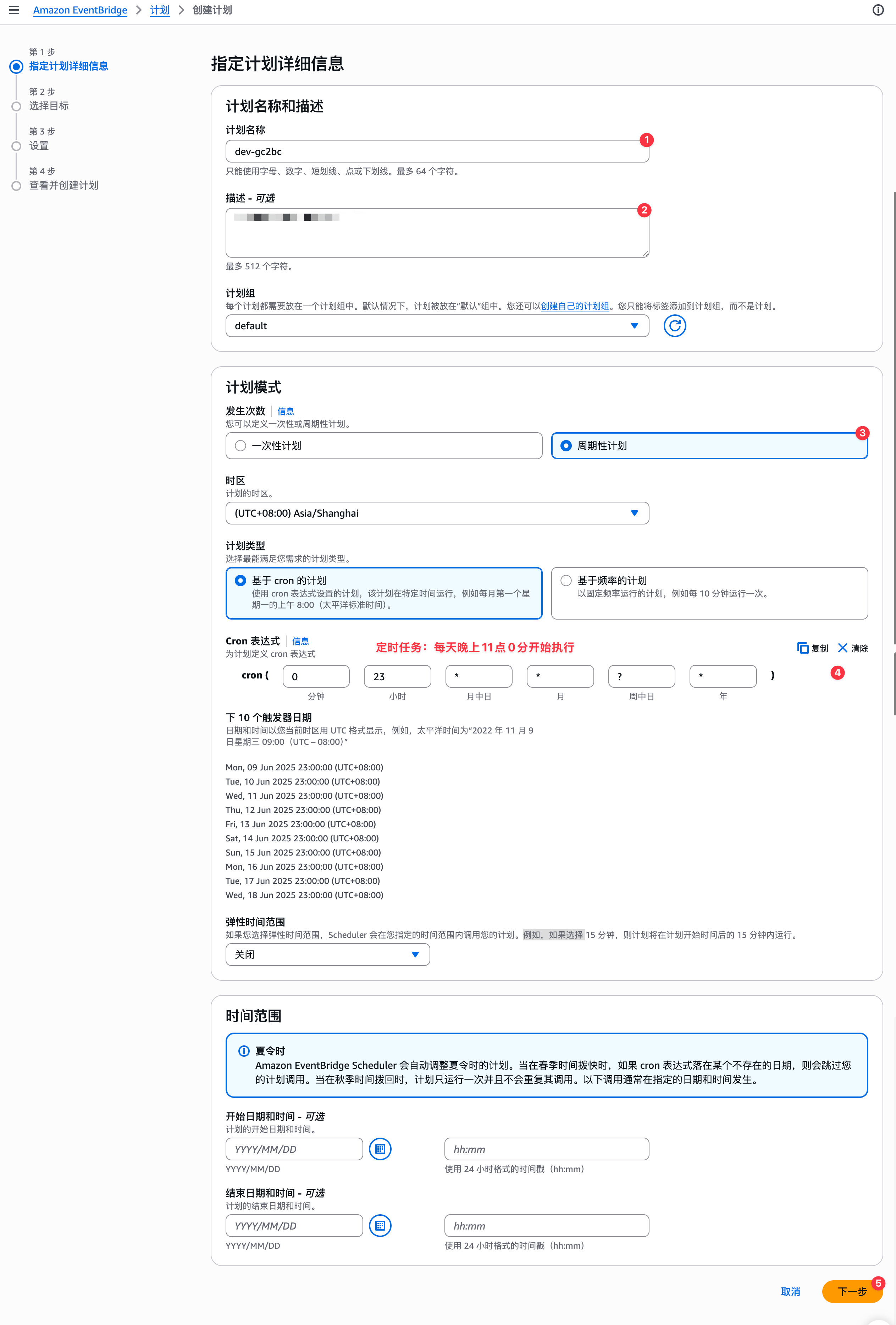
Task: Open the hamburger navigation menu
Action: tap(14, 10)
